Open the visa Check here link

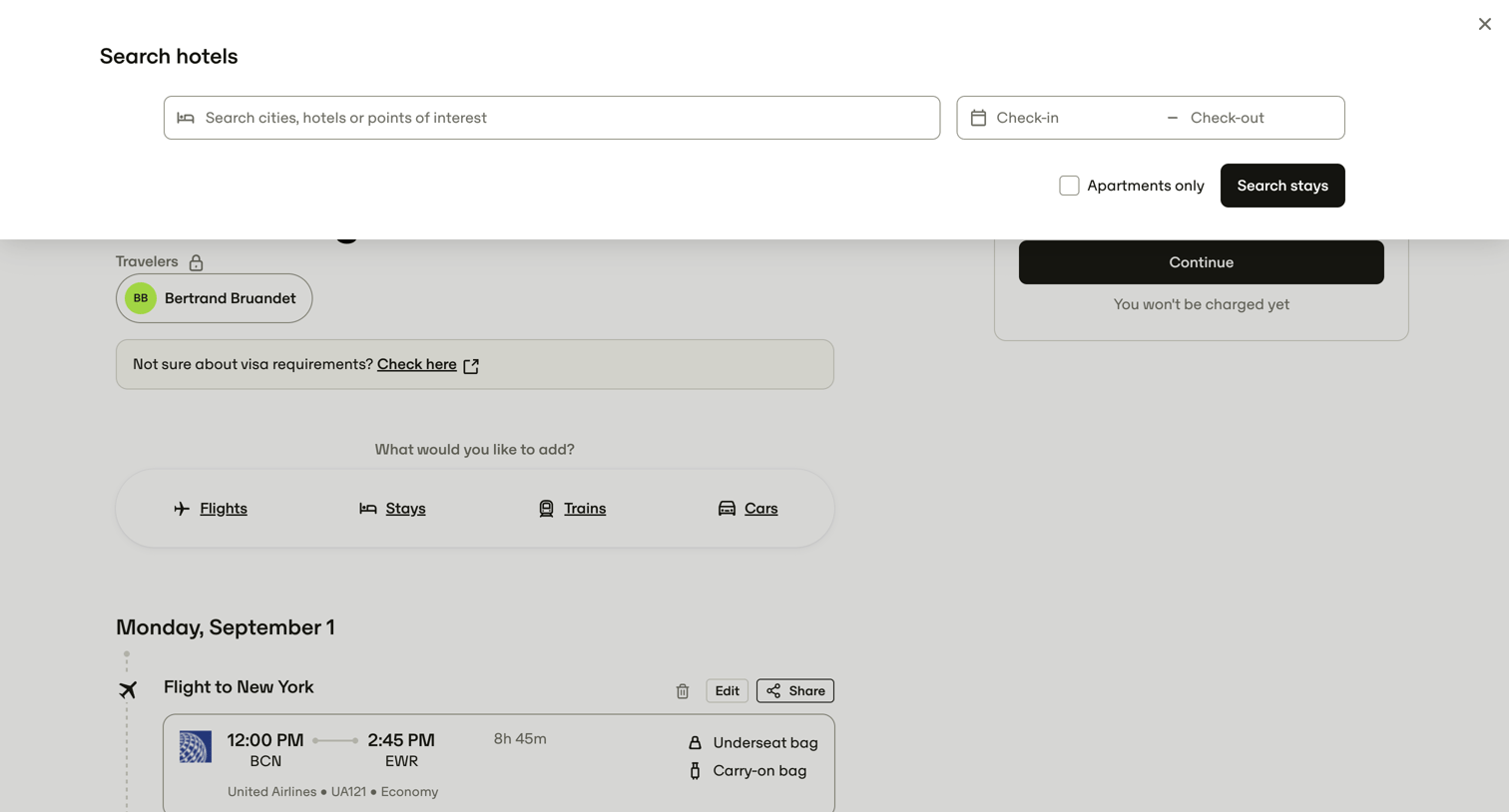416,364
